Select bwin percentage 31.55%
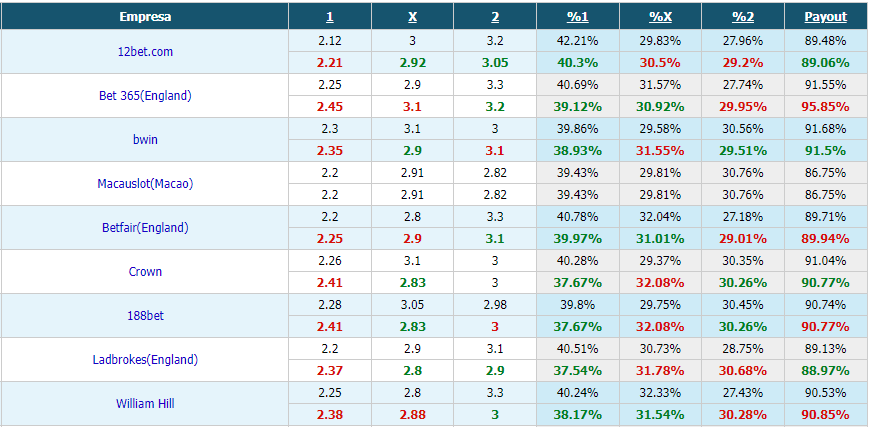Image resolution: width=871 pixels, height=427 pixels. tap(660, 150)
